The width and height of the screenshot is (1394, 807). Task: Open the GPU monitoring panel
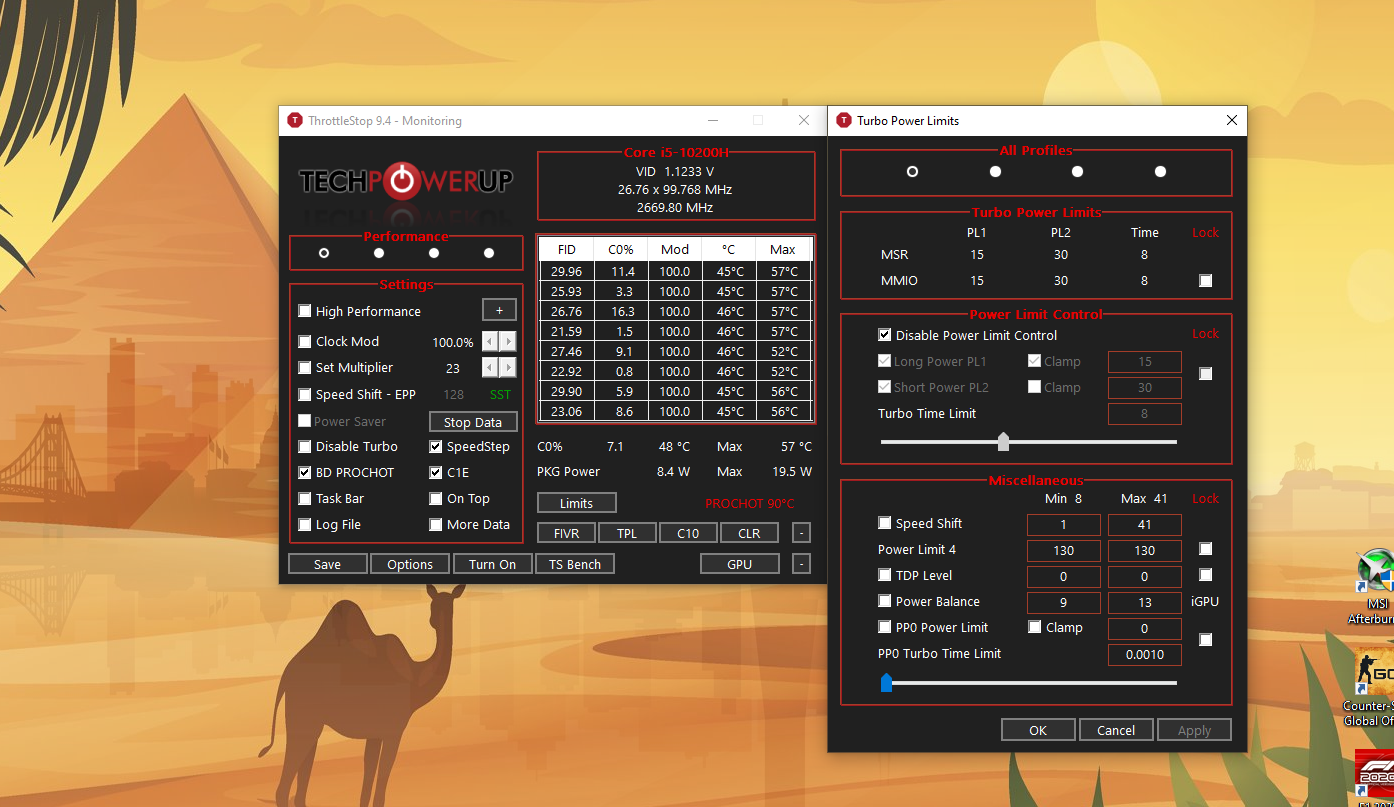click(740, 564)
